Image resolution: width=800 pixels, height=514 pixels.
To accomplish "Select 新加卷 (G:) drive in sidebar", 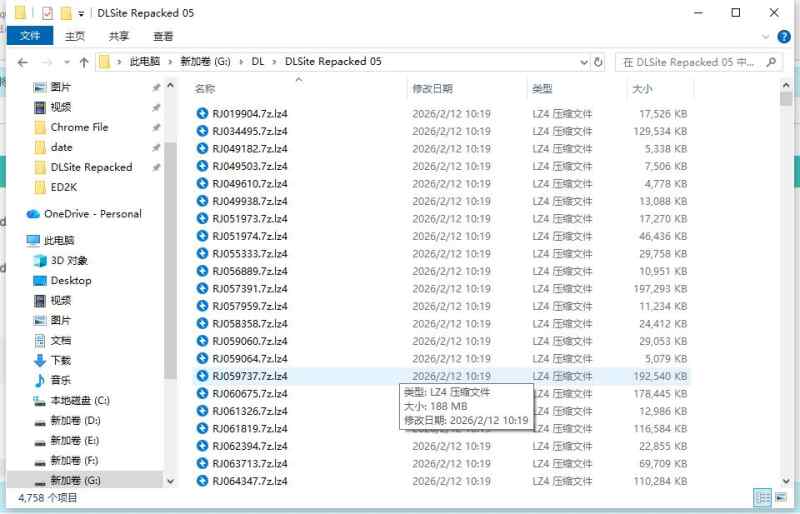I will point(75,480).
